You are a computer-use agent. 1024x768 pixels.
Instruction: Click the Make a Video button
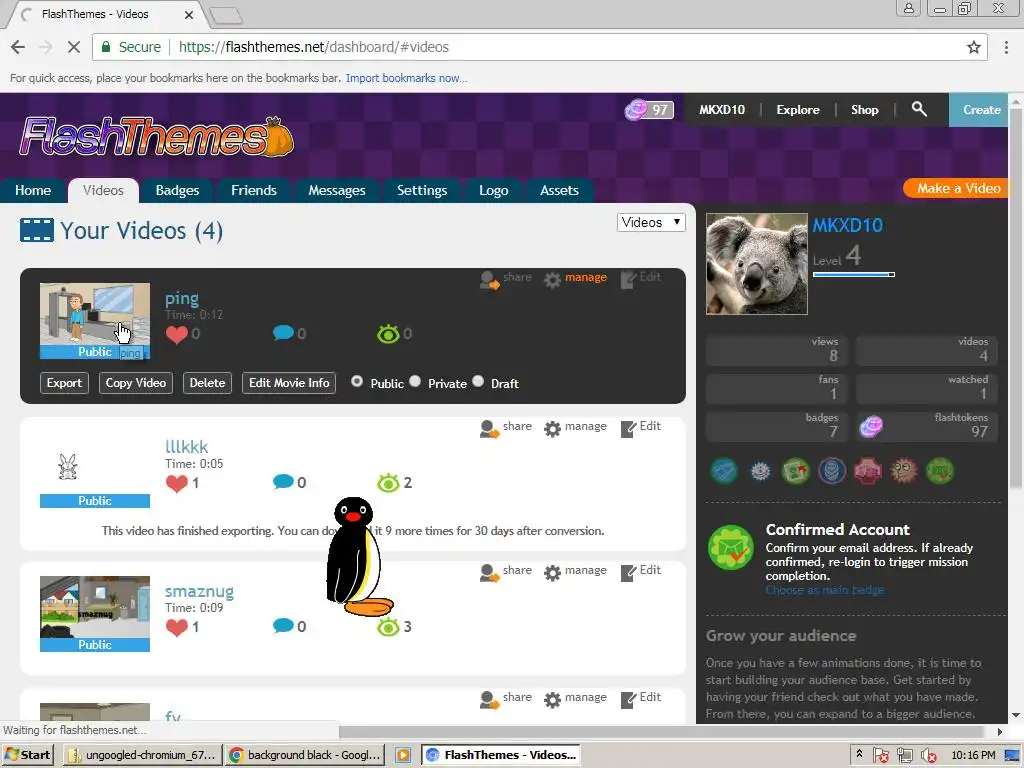(x=958, y=188)
